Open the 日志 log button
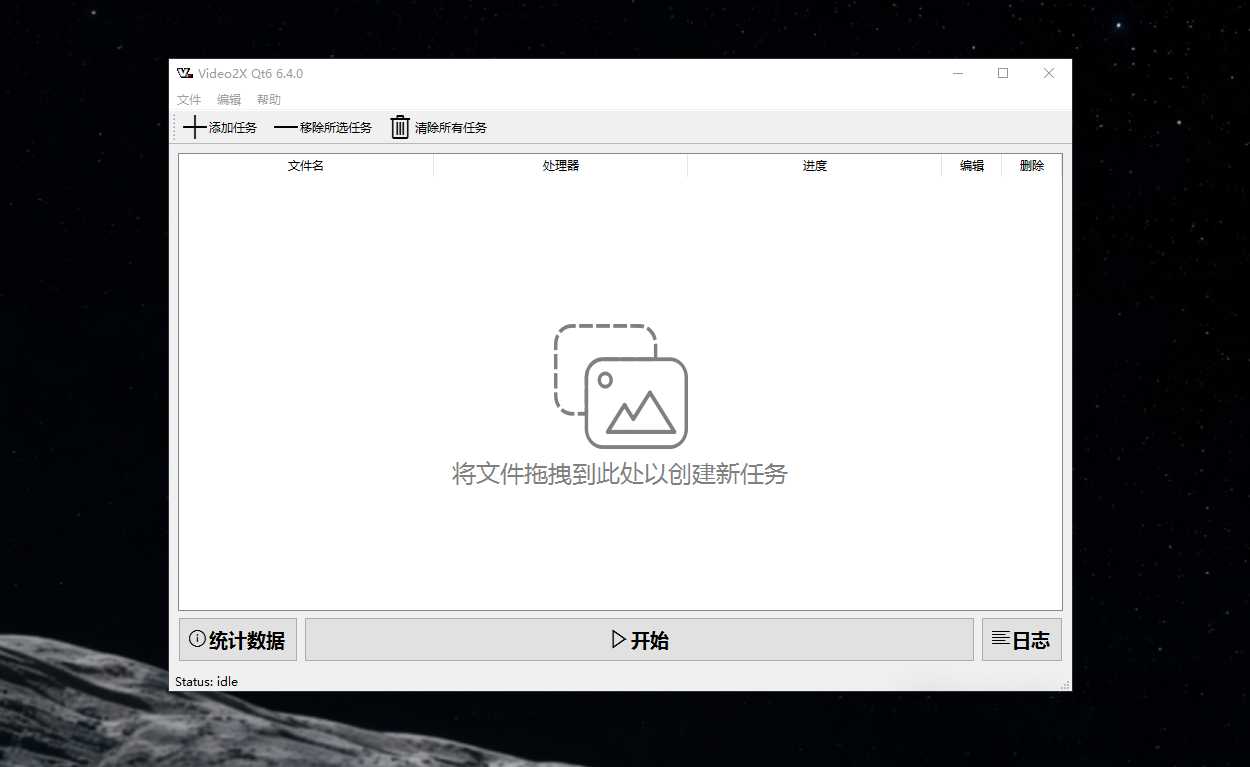 click(x=1022, y=640)
